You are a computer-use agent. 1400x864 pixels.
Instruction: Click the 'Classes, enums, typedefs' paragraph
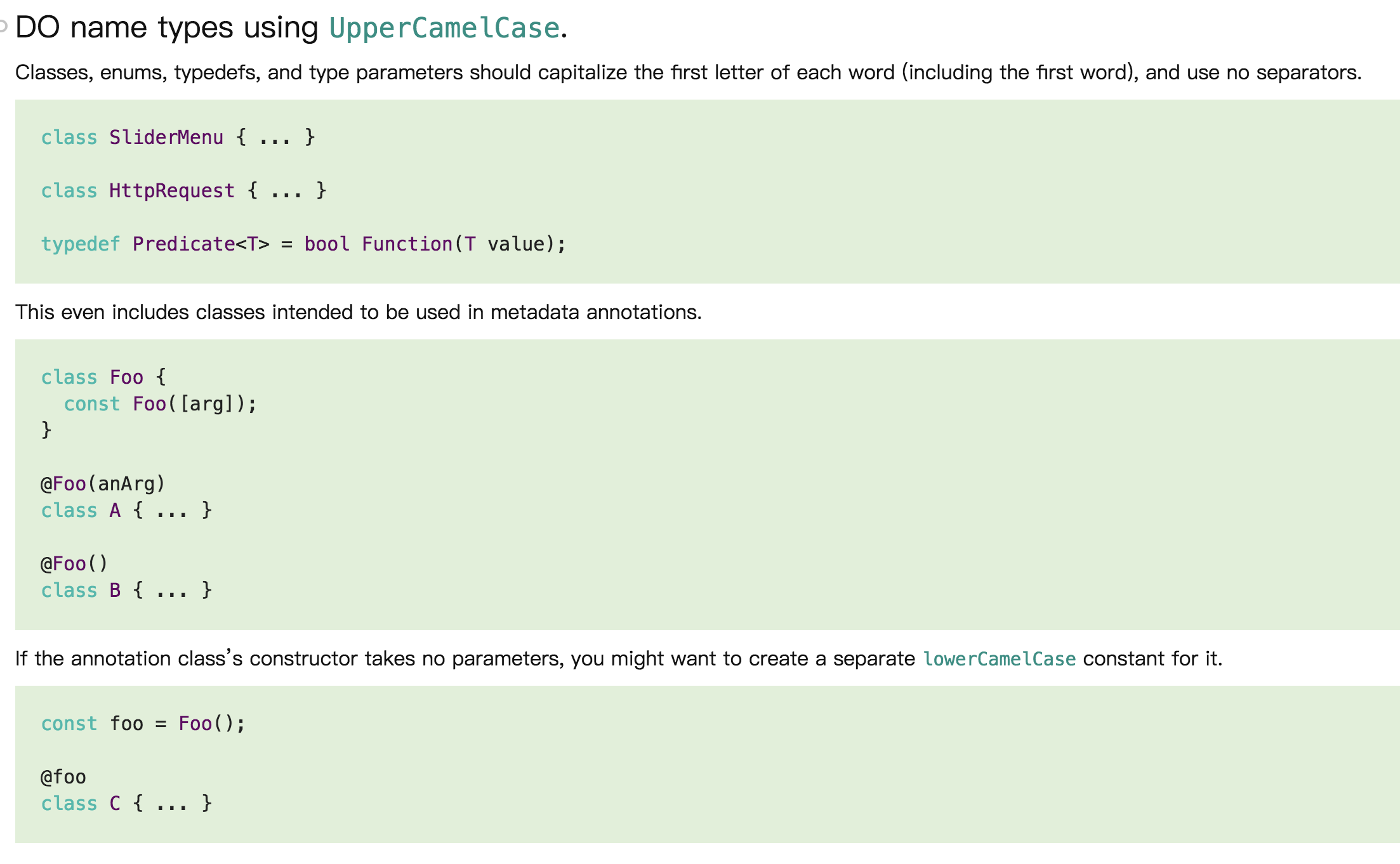688,72
